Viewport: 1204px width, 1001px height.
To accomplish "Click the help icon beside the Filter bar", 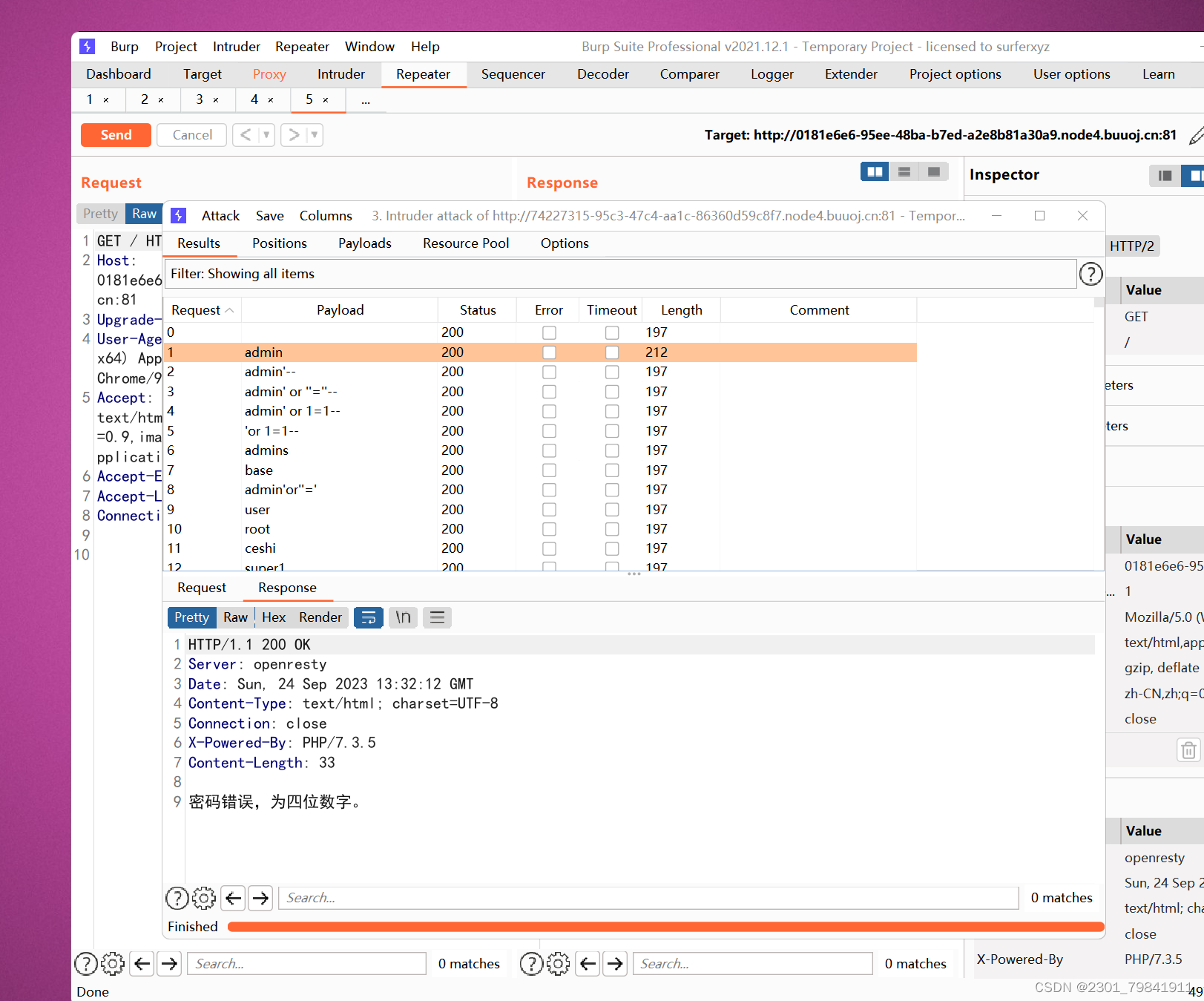I will click(x=1090, y=274).
